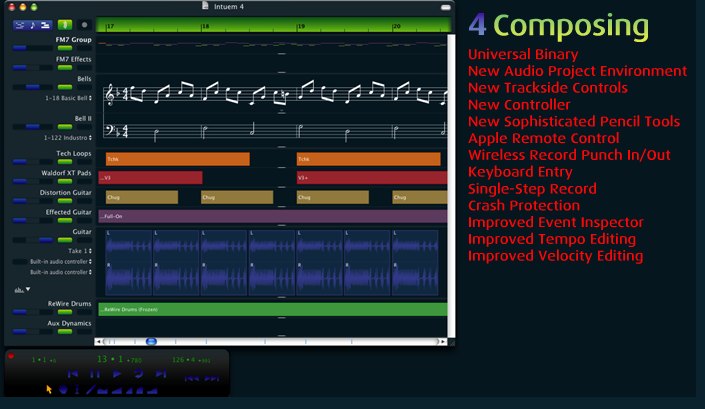This screenshot has height=409, width=705.
Task: Click the ReWire Drums (Frozen) green clip
Action: tap(272, 310)
